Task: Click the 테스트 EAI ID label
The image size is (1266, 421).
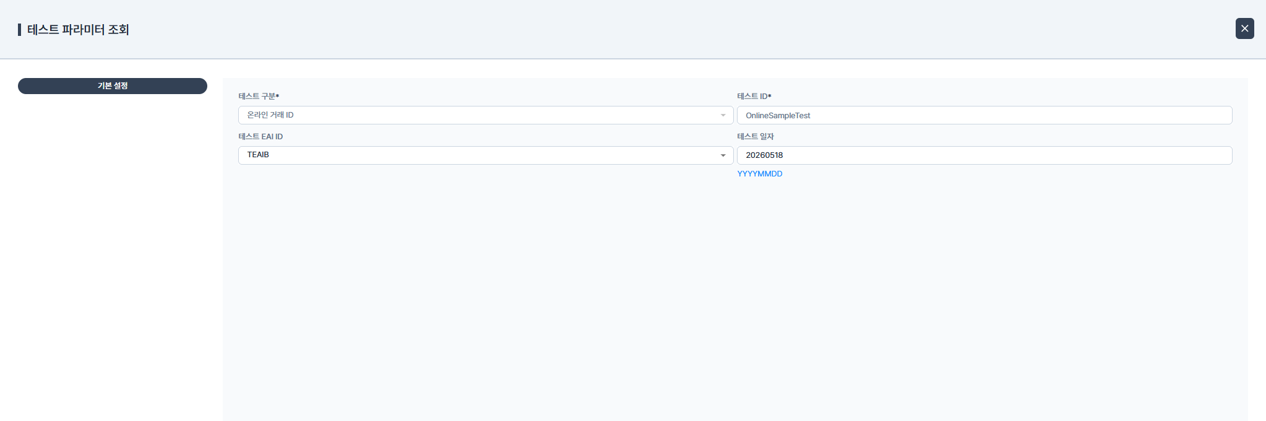Action: point(260,136)
